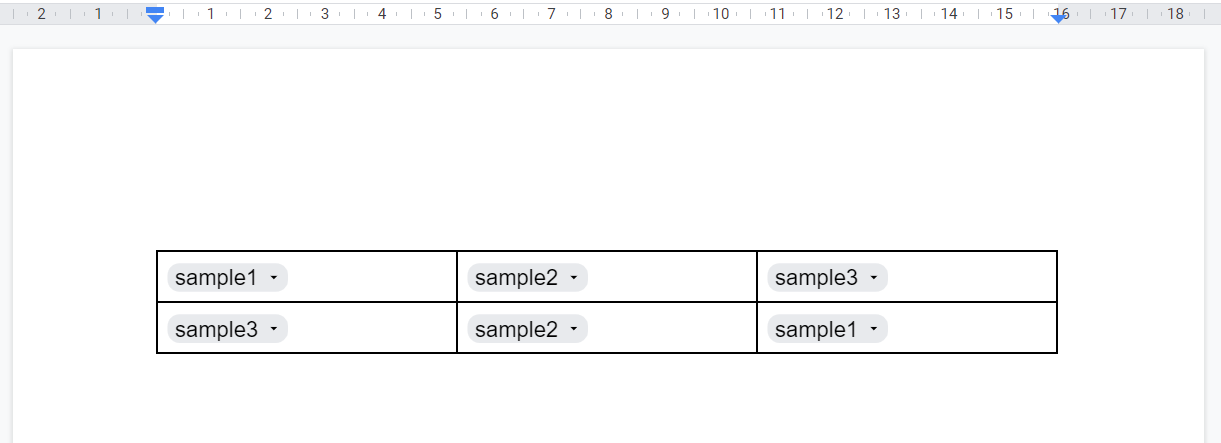
Task: Select the right indent marker on the ruler
Action: tap(1058, 18)
